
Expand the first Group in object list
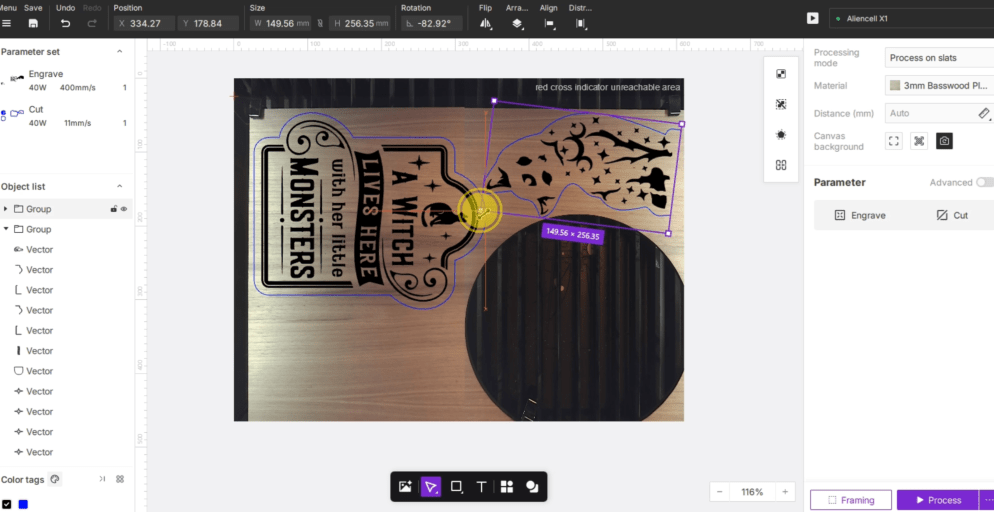[x=6, y=209]
